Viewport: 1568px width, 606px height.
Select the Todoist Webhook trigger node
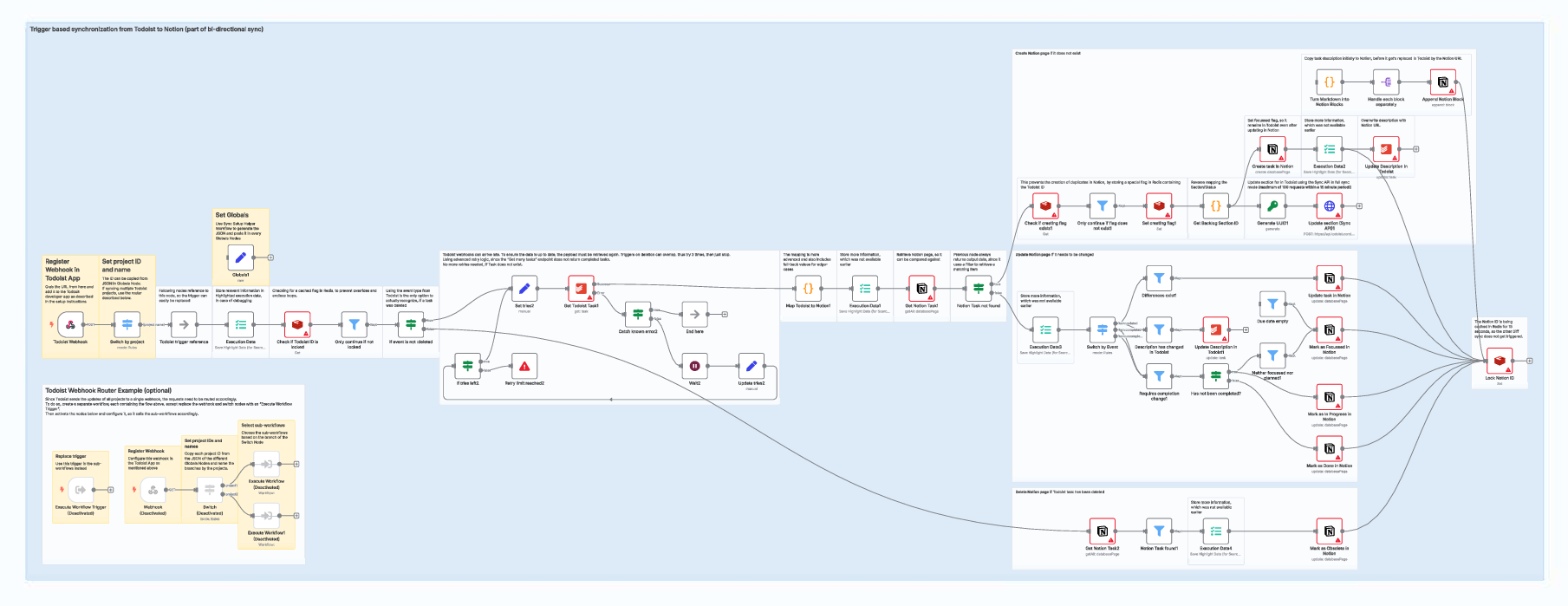coord(71,325)
